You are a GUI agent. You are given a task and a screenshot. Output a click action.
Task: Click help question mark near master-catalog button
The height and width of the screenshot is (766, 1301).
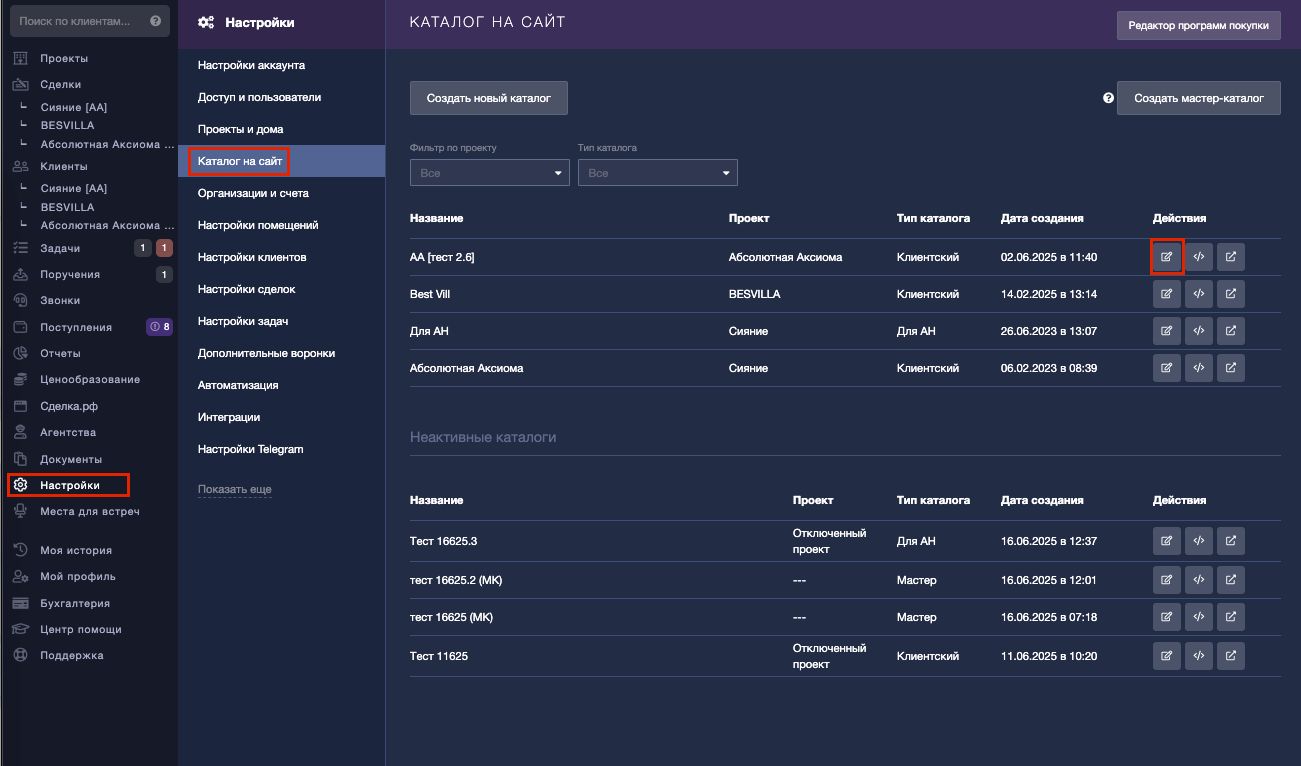(1108, 98)
